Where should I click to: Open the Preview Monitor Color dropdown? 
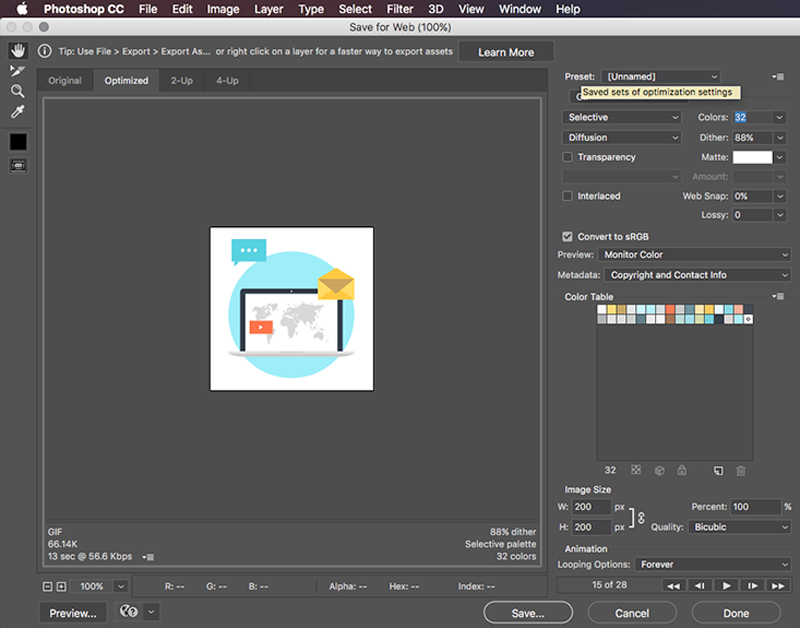(x=694, y=255)
